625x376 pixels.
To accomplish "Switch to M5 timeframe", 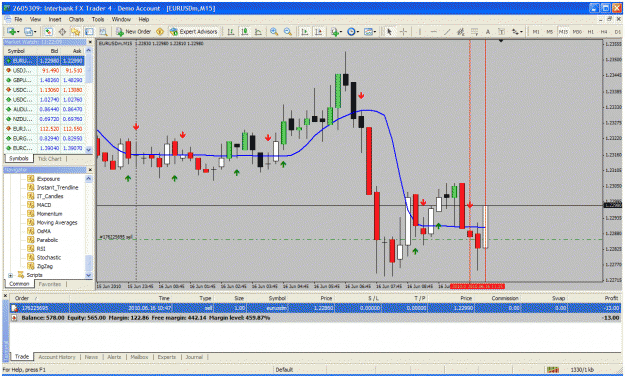I will pyautogui.click(x=550, y=31).
